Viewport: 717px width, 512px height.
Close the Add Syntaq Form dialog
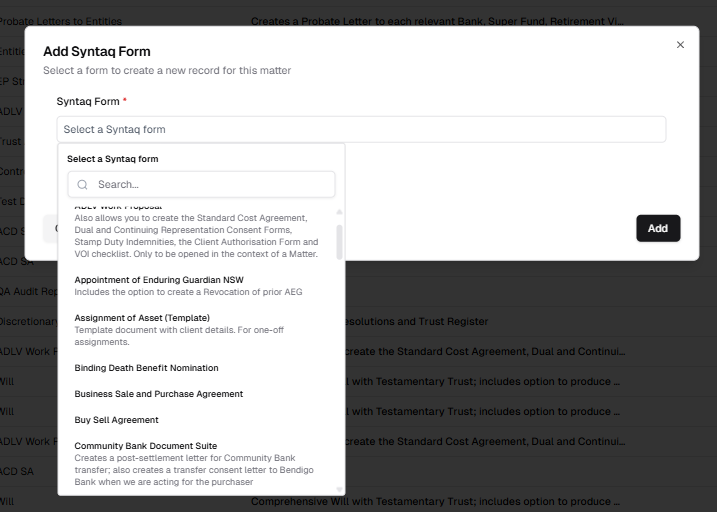680,45
